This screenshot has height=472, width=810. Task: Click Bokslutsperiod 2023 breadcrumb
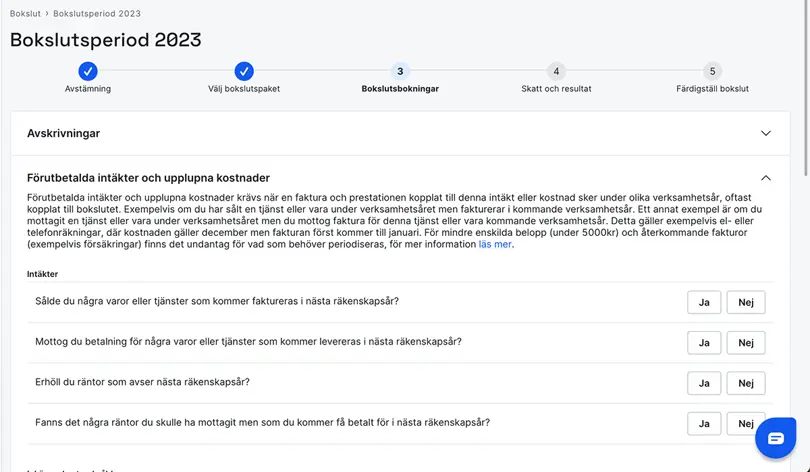coord(97,13)
